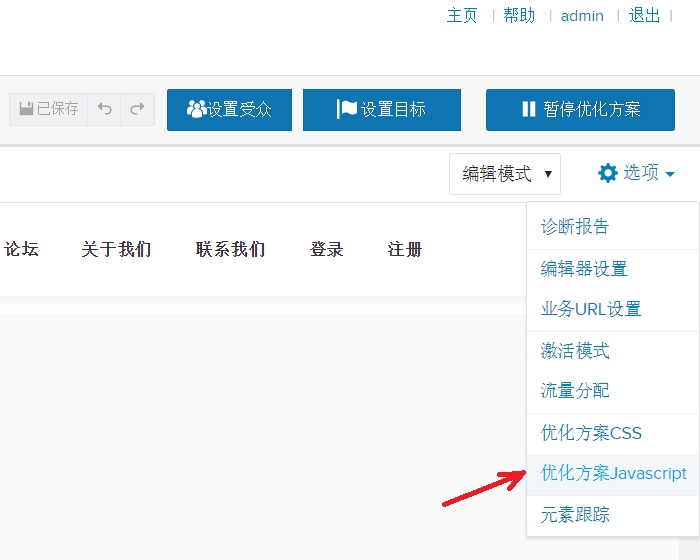This screenshot has width=700, height=560.
Task: Open the 帮助 help link
Action: click(519, 15)
